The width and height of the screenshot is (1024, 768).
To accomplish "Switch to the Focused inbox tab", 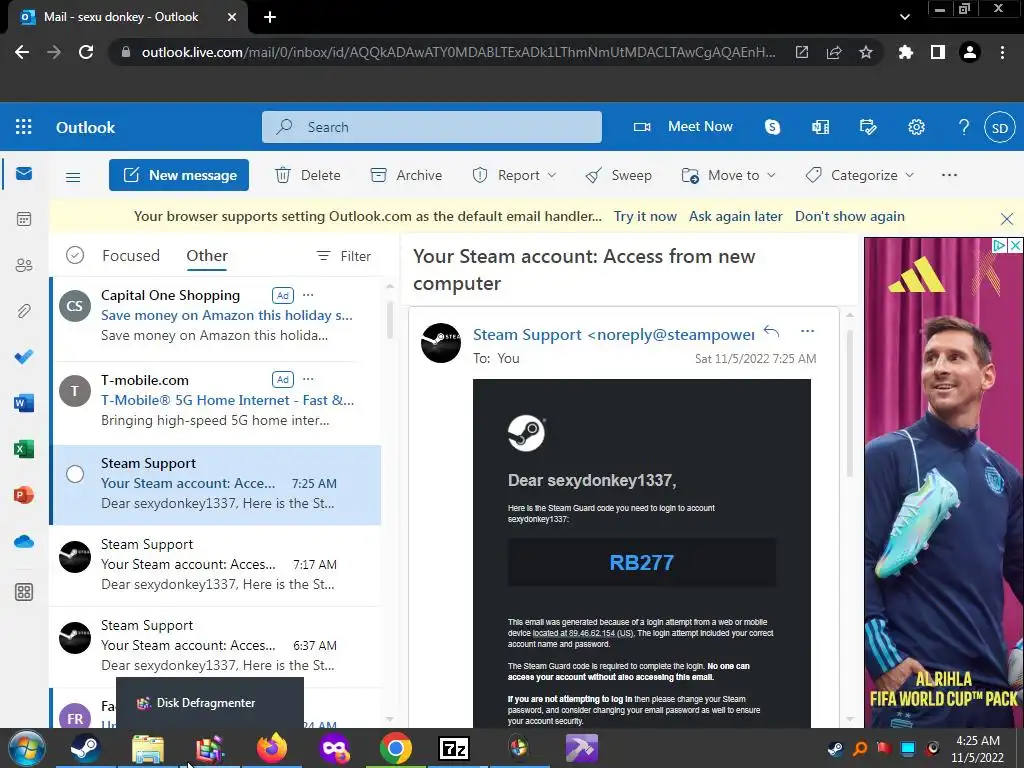I will tap(131, 255).
